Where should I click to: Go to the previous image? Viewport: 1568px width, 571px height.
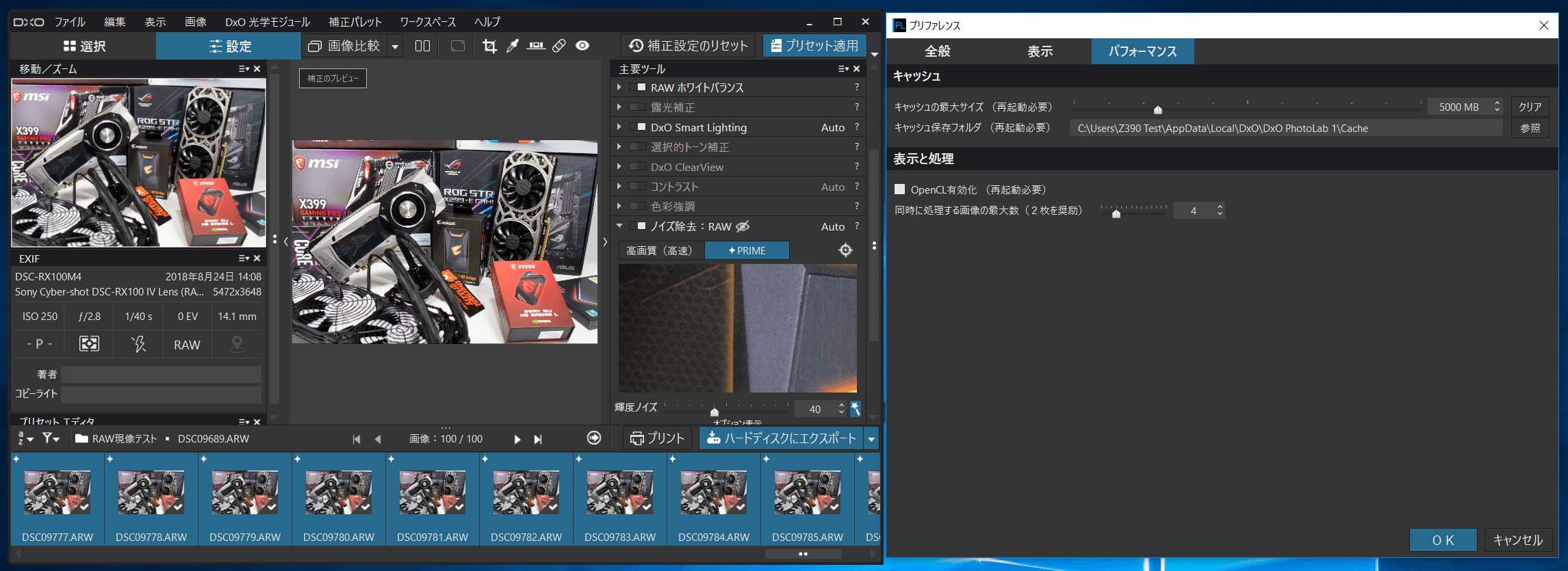378,439
